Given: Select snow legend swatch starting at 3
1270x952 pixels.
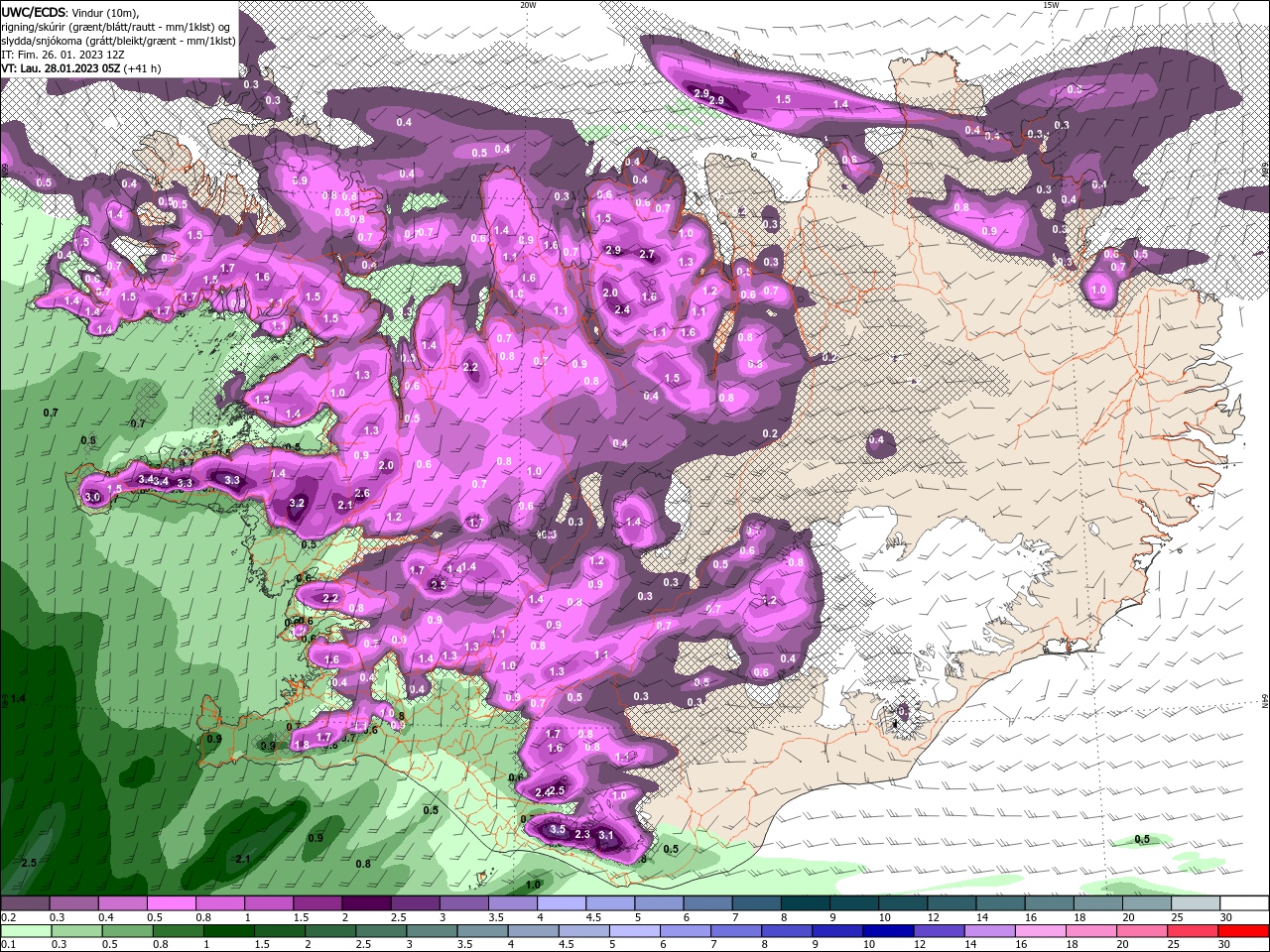Looking at the screenshot, I should 463,903.
